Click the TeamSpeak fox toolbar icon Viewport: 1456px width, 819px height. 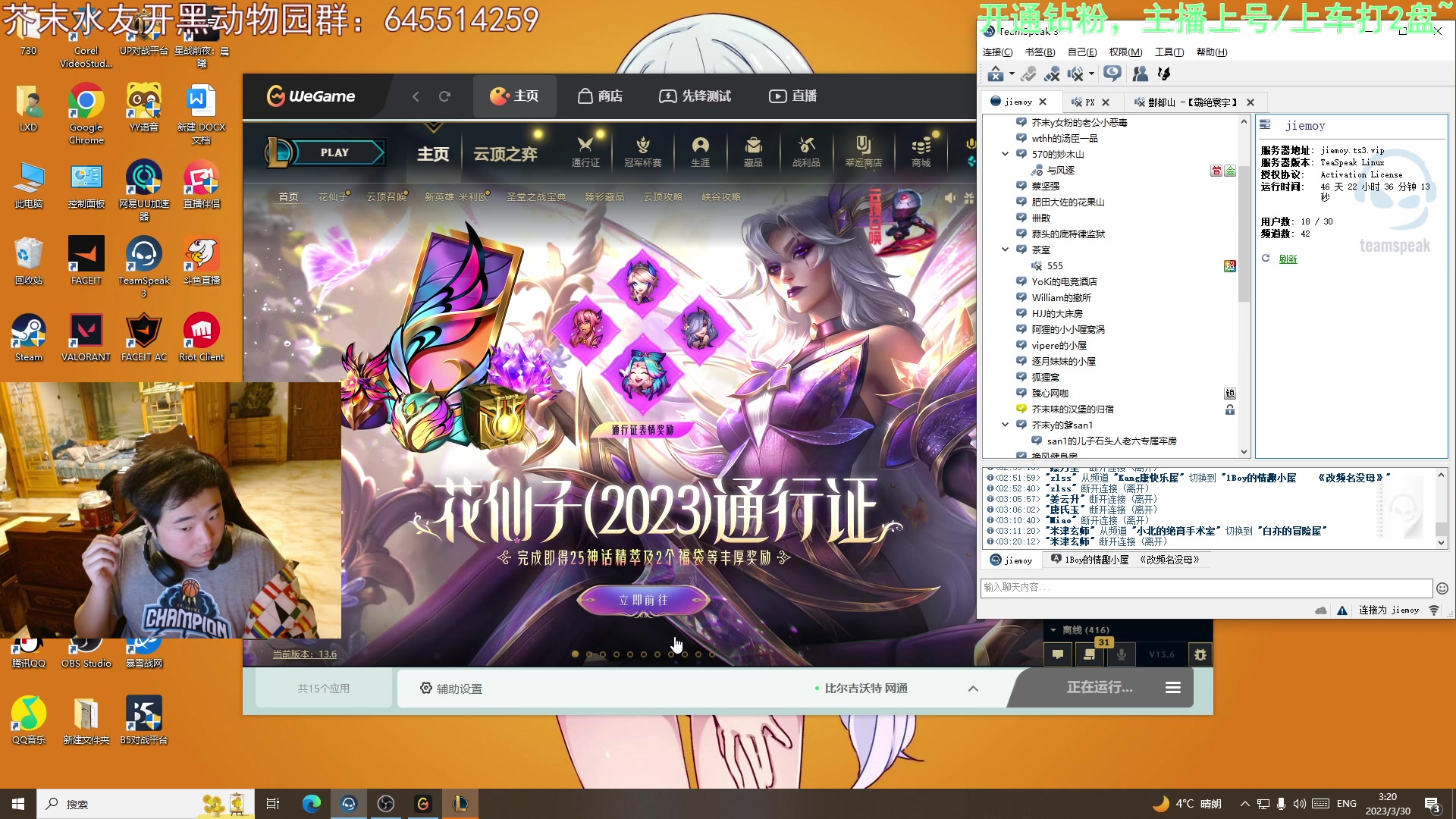pyautogui.click(x=1164, y=74)
